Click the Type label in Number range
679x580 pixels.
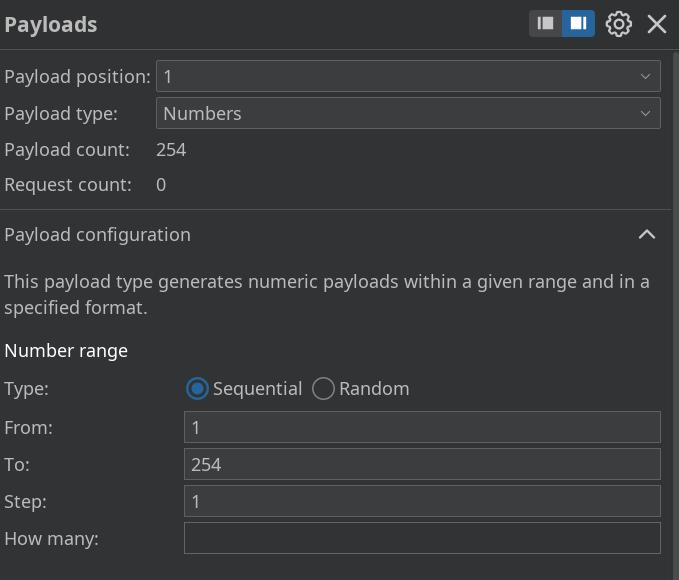pyautogui.click(x=27, y=388)
